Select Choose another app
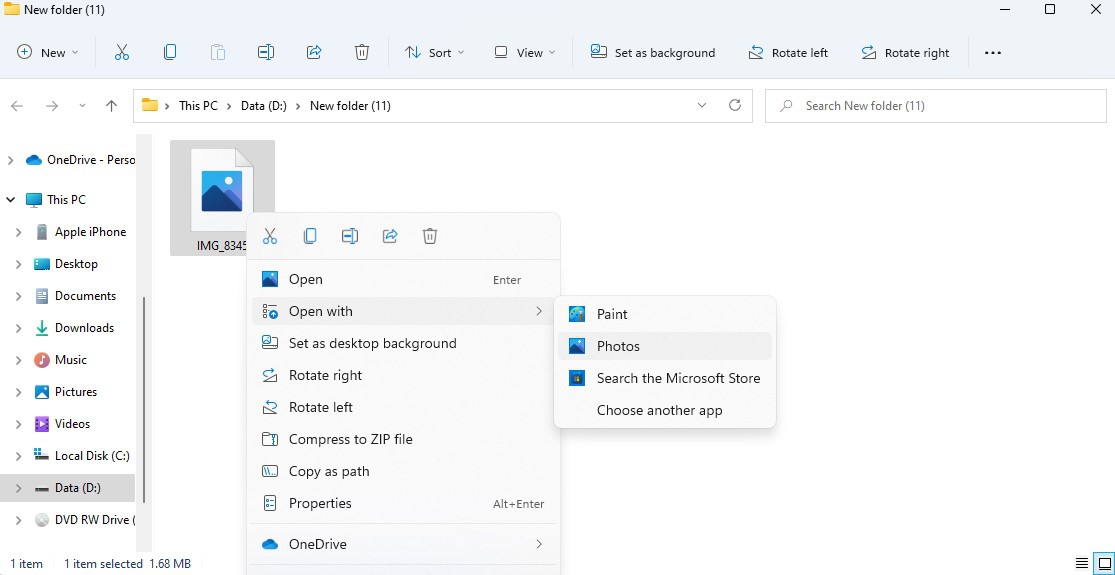Image resolution: width=1115 pixels, height=575 pixels. point(665,410)
